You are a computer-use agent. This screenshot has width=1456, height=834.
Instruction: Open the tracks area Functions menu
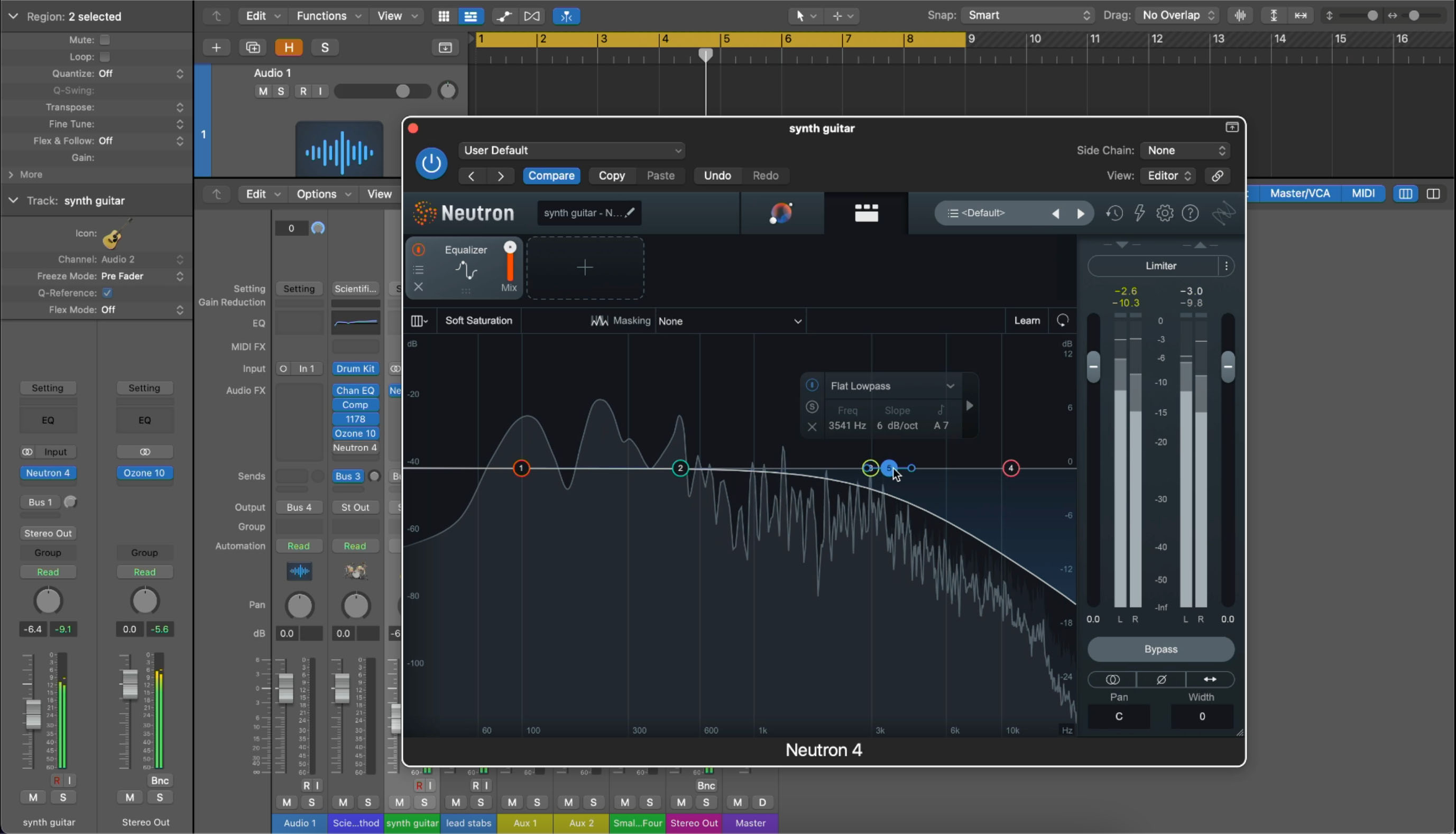pyautogui.click(x=328, y=15)
